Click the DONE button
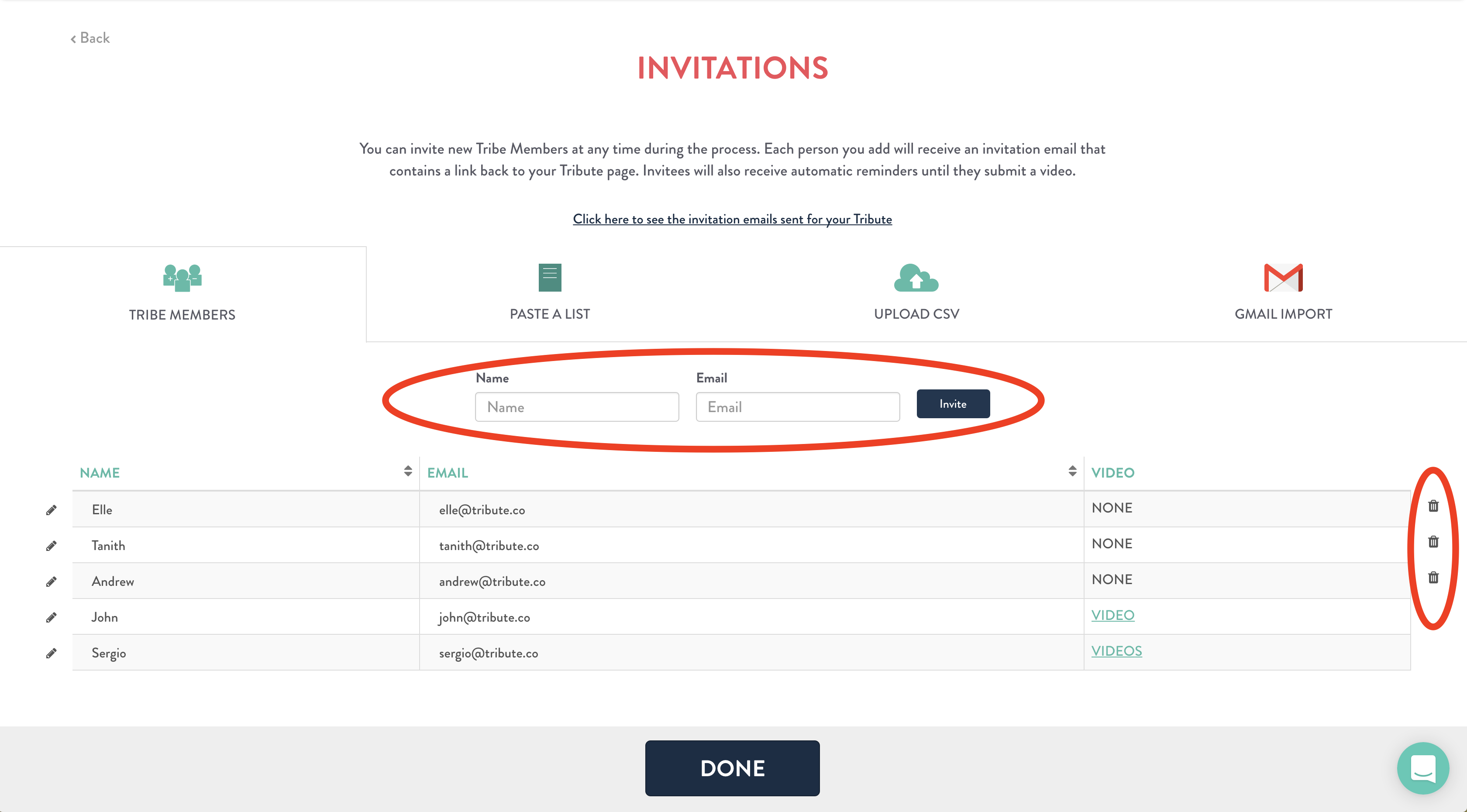1467x812 pixels. (x=732, y=768)
